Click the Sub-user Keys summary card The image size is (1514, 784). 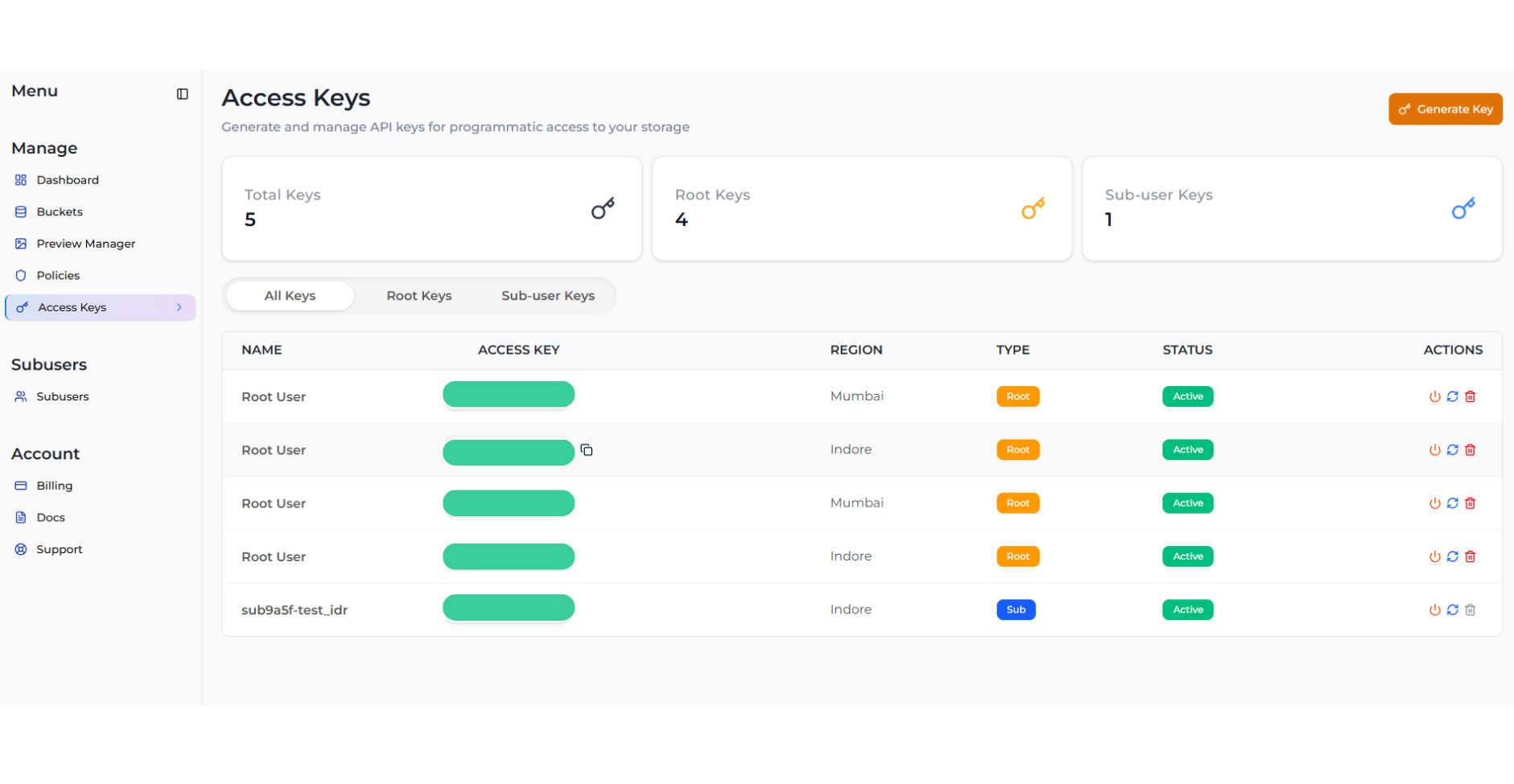point(1292,208)
